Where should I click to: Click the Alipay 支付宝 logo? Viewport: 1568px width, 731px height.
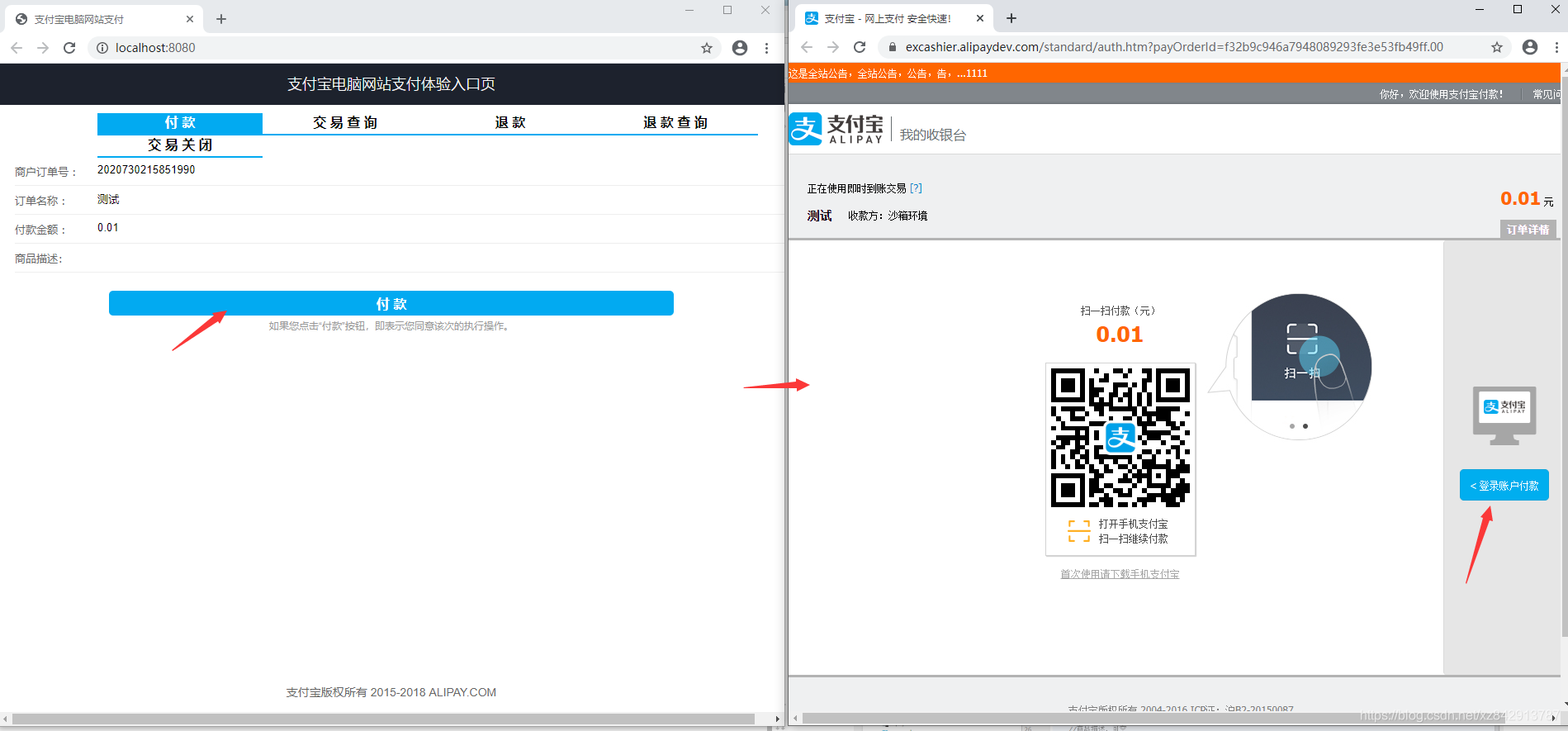click(x=836, y=129)
